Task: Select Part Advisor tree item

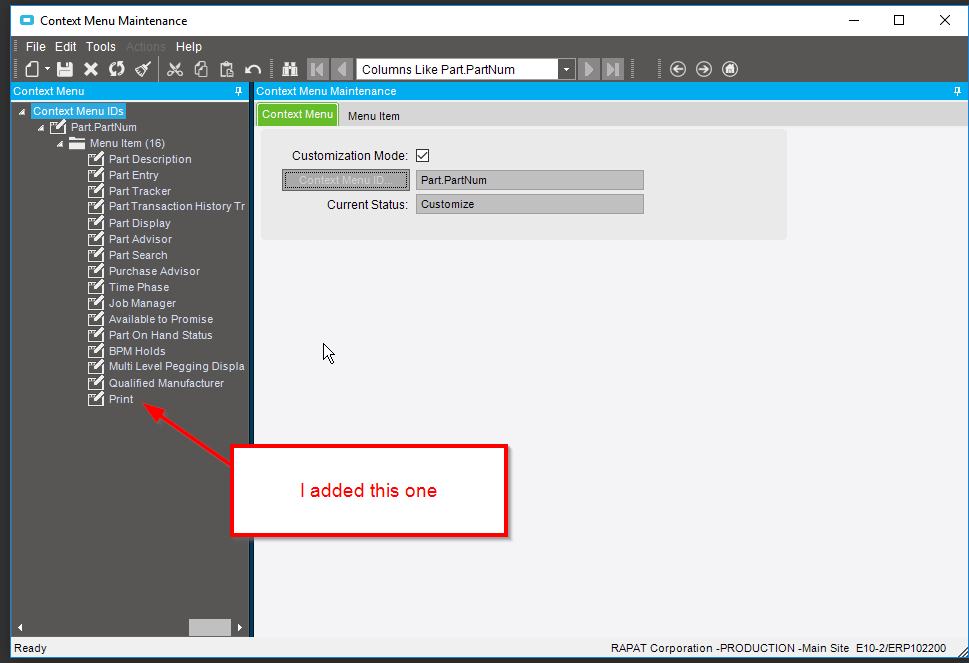Action: 140,239
